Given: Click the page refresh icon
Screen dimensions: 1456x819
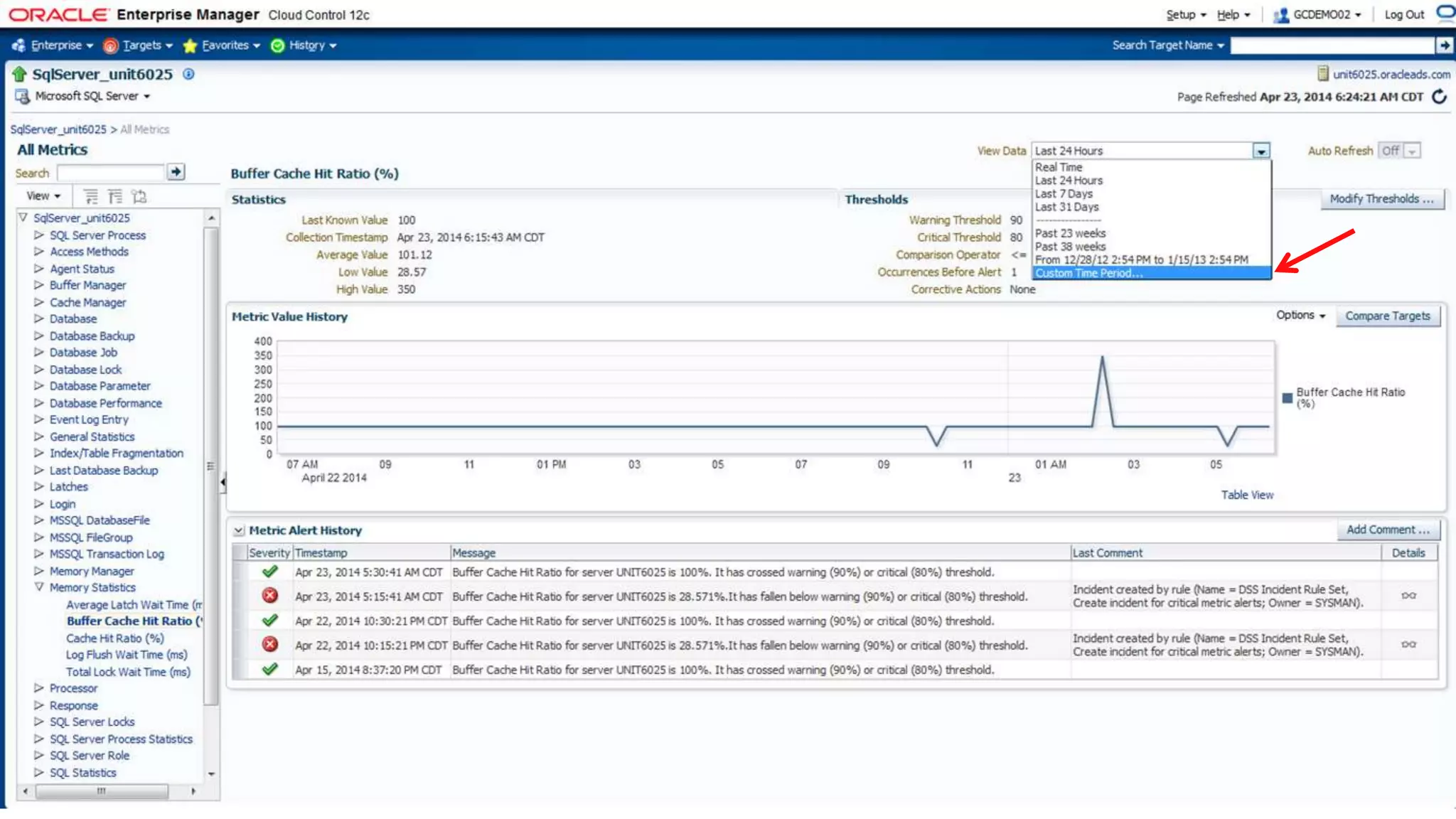Looking at the screenshot, I should [1440, 97].
